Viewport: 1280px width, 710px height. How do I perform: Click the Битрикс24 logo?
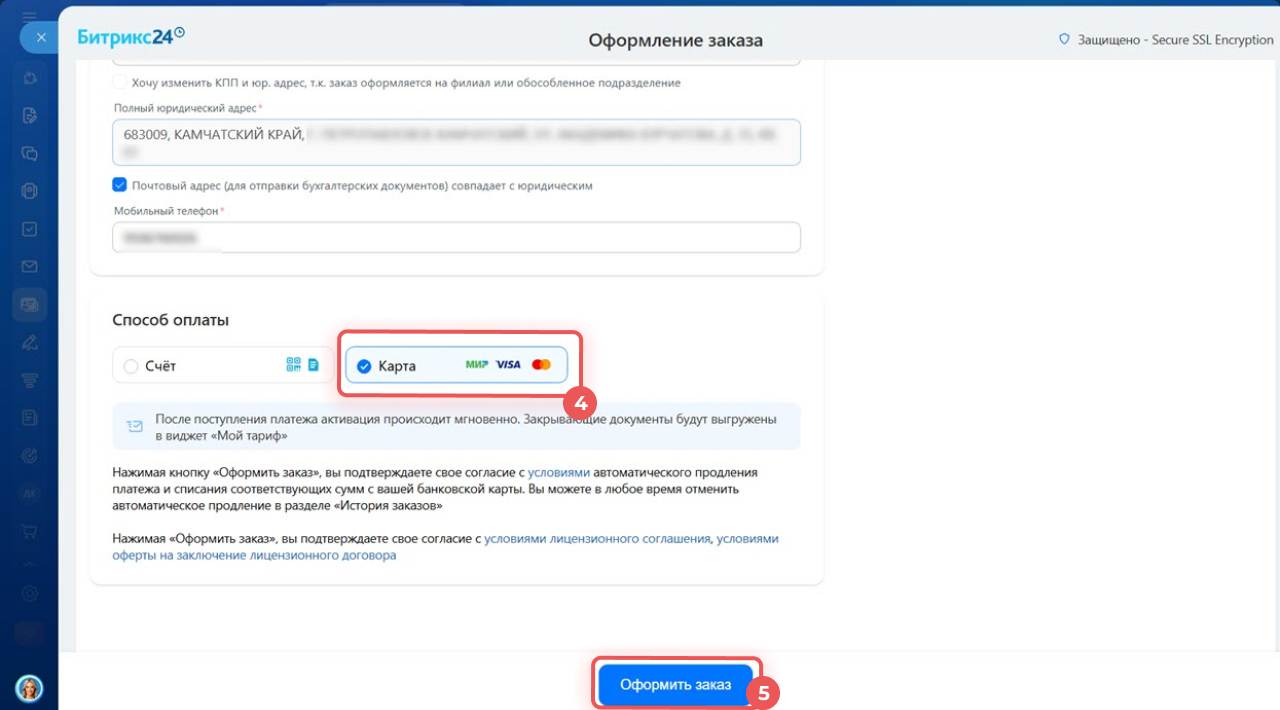(131, 37)
